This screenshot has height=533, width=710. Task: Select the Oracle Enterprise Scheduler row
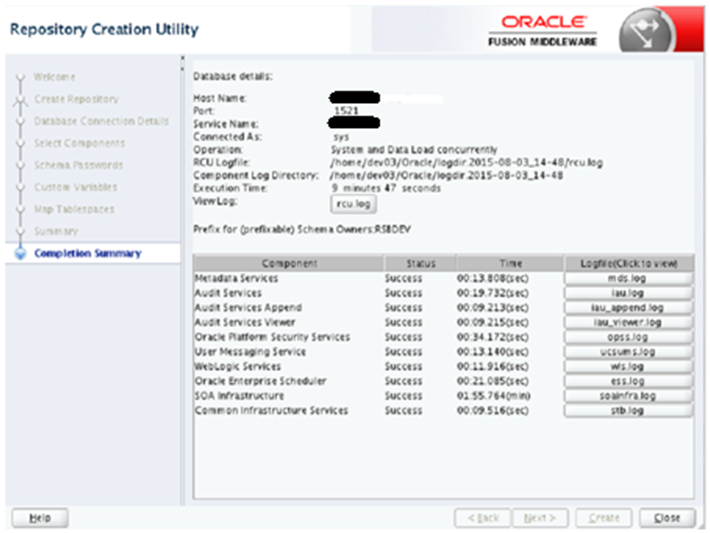(x=444, y=381)
